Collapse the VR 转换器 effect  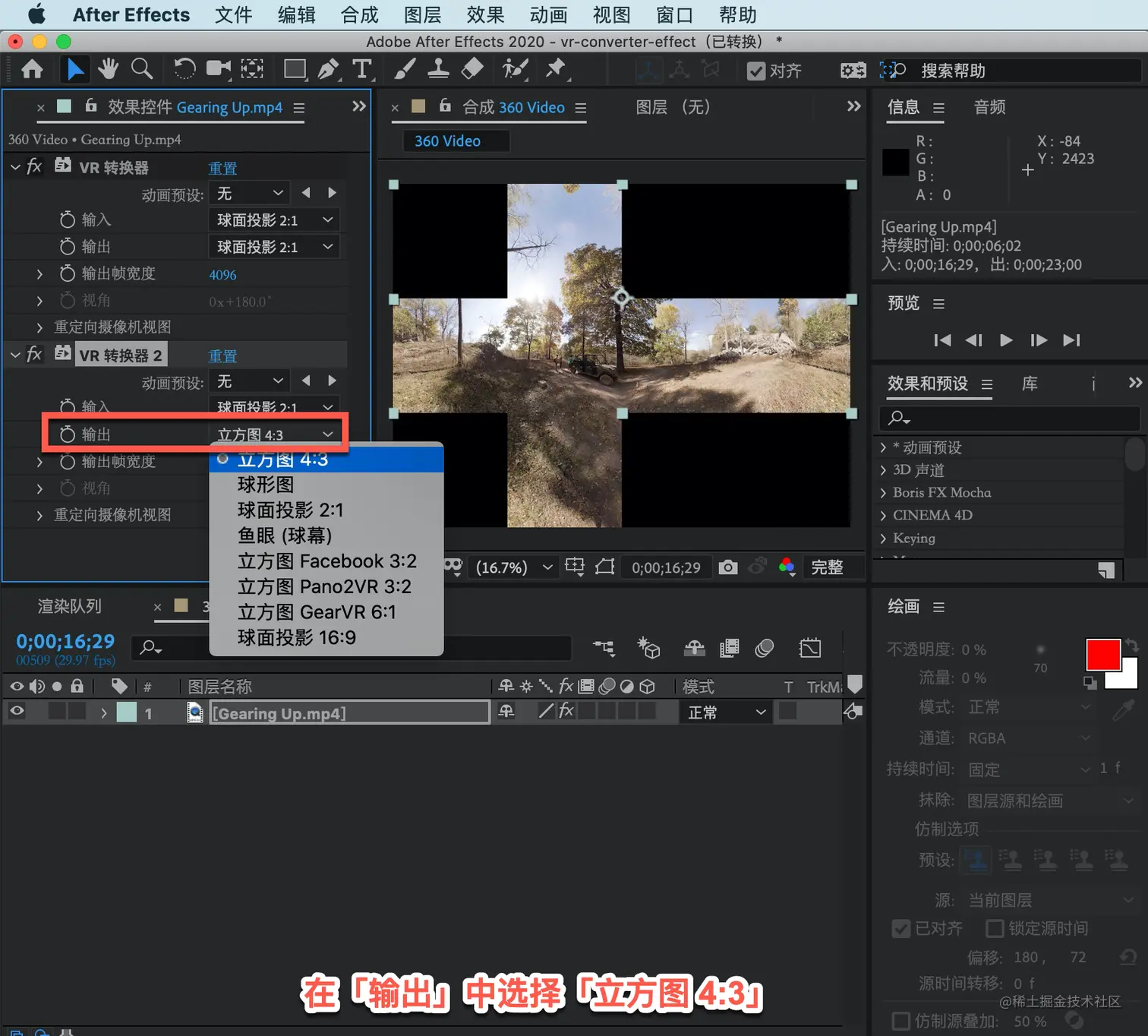(x=15, y=166)
